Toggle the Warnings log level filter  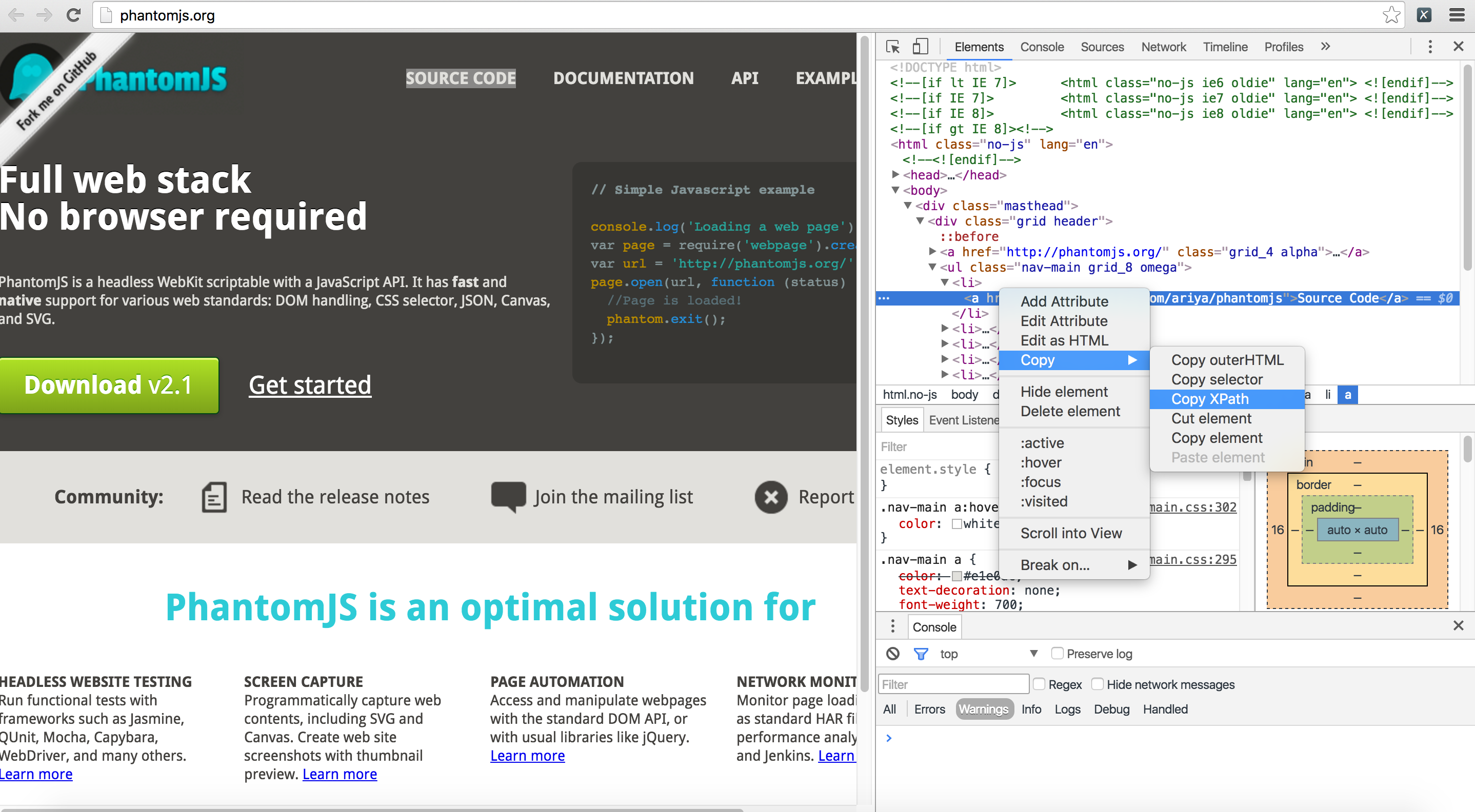984,709
